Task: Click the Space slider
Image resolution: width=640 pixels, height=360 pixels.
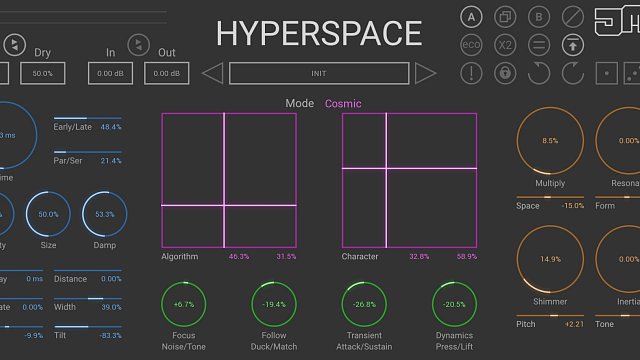Action: [550, 197]
